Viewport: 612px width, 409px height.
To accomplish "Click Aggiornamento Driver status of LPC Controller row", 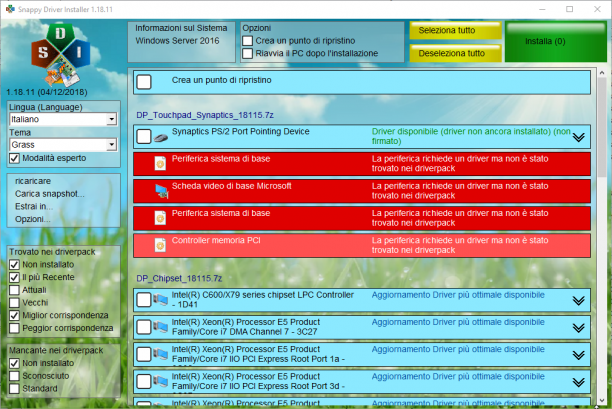I will click(458, 295).
